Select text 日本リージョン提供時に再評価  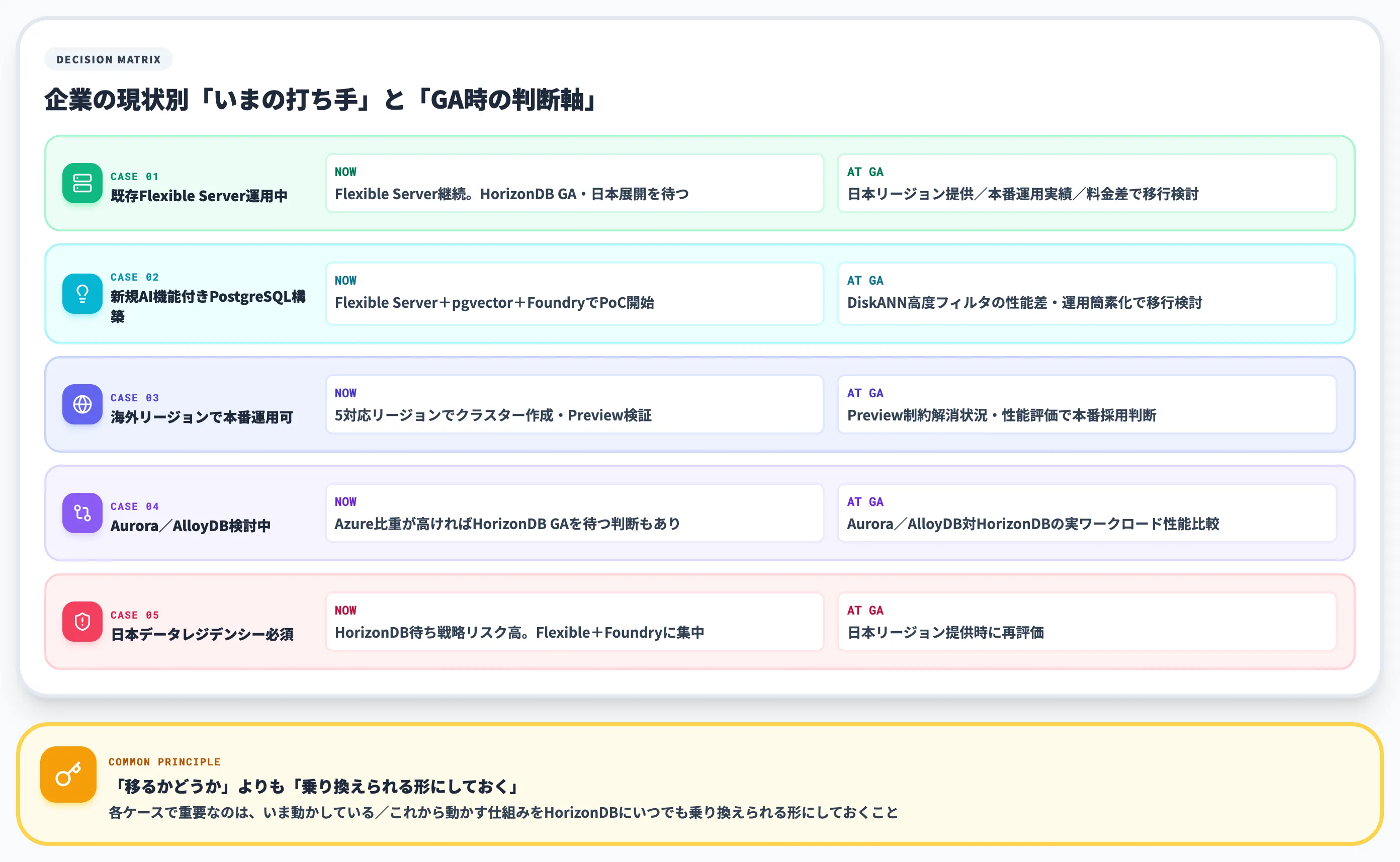point(945,632)
